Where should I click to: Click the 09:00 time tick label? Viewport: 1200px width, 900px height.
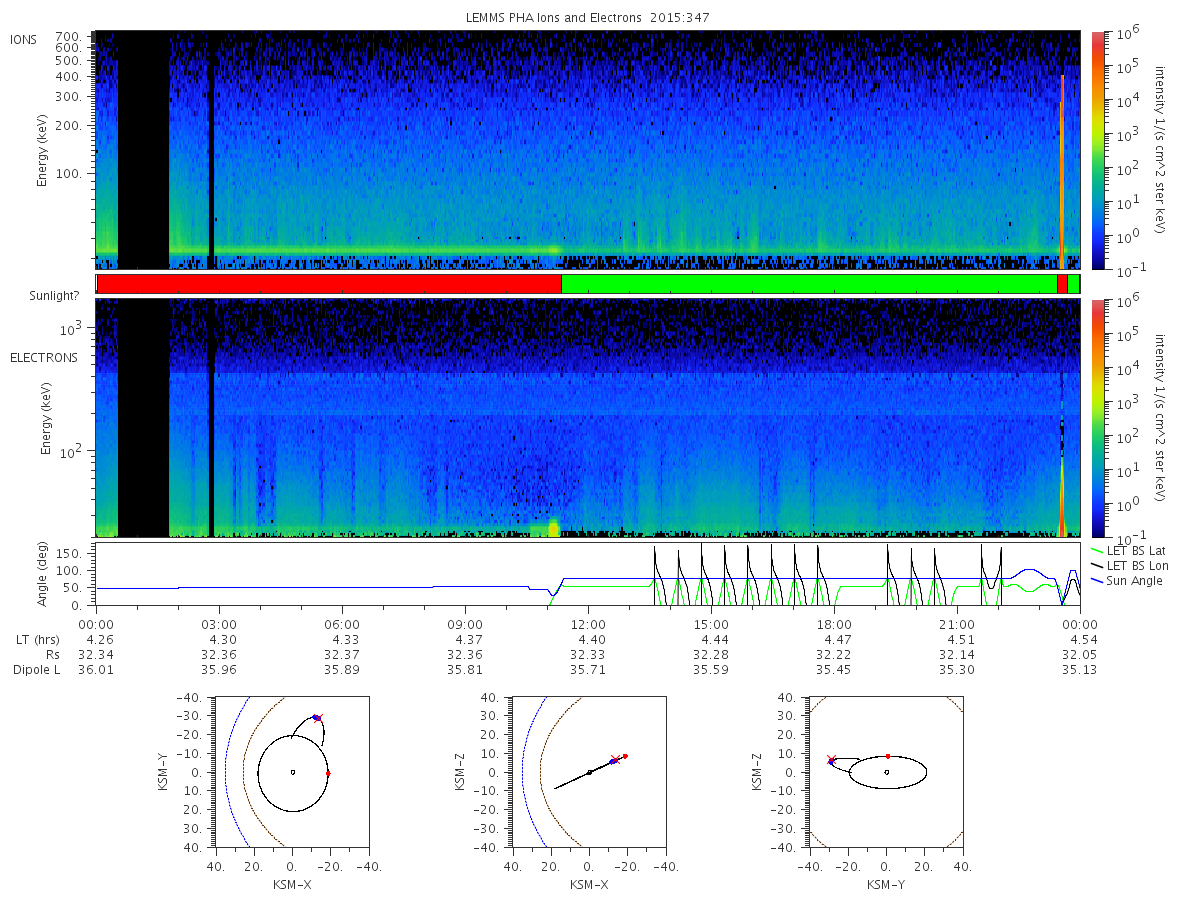pos(465,624)
